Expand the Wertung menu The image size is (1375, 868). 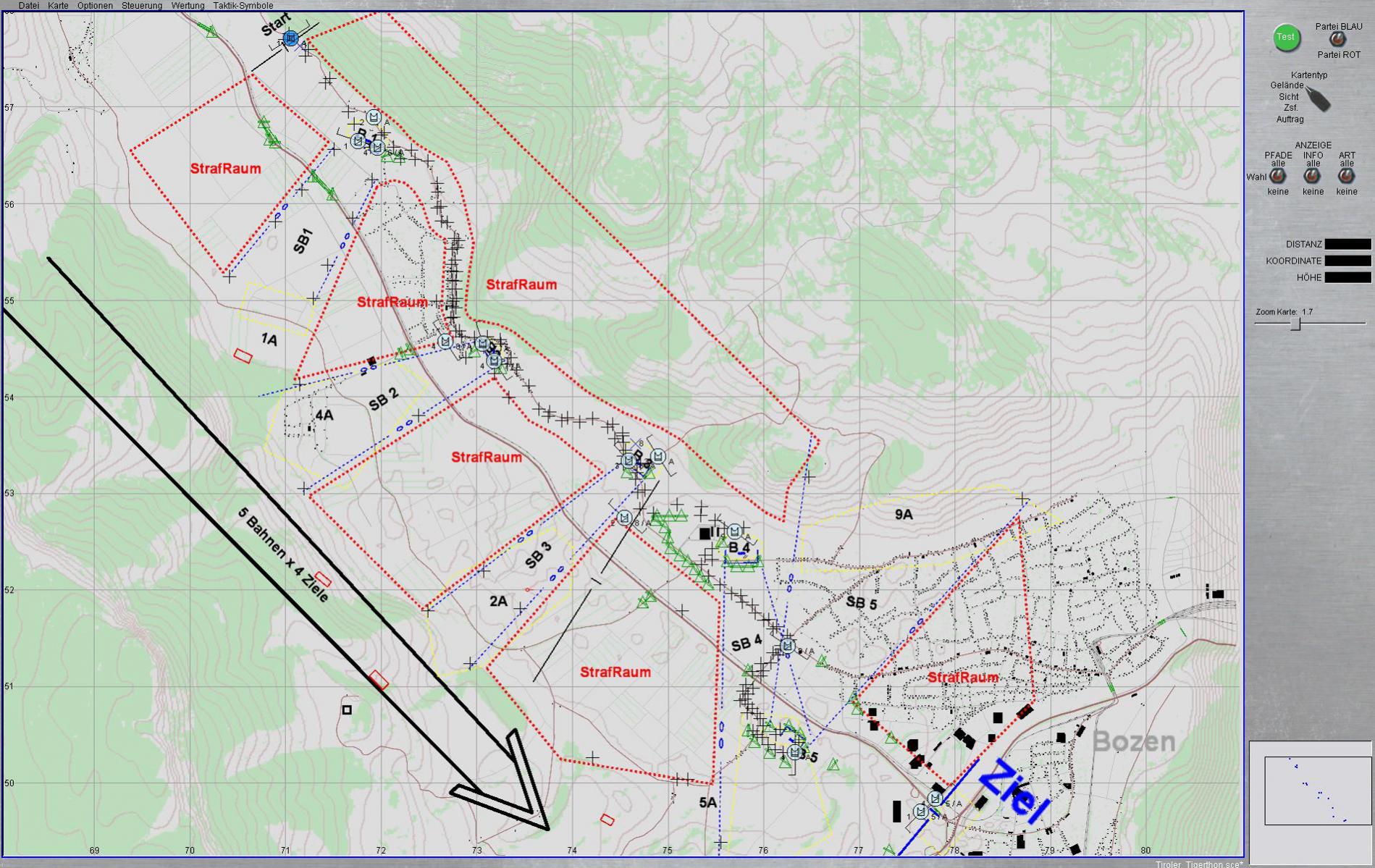pyautogui.click(x=188, y=6)
